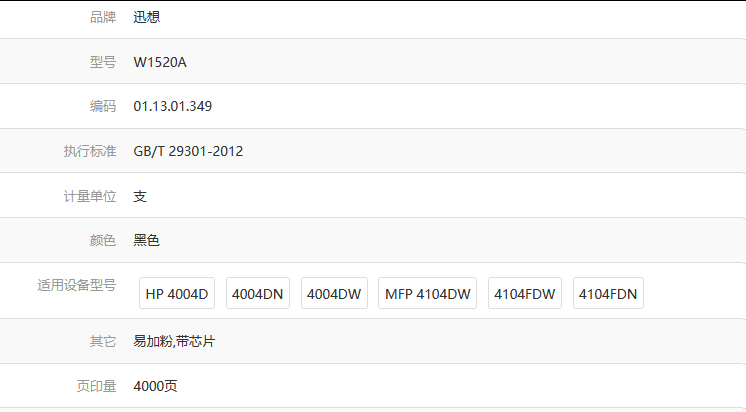Click the 编码 row label

click(x=102, y=106)
